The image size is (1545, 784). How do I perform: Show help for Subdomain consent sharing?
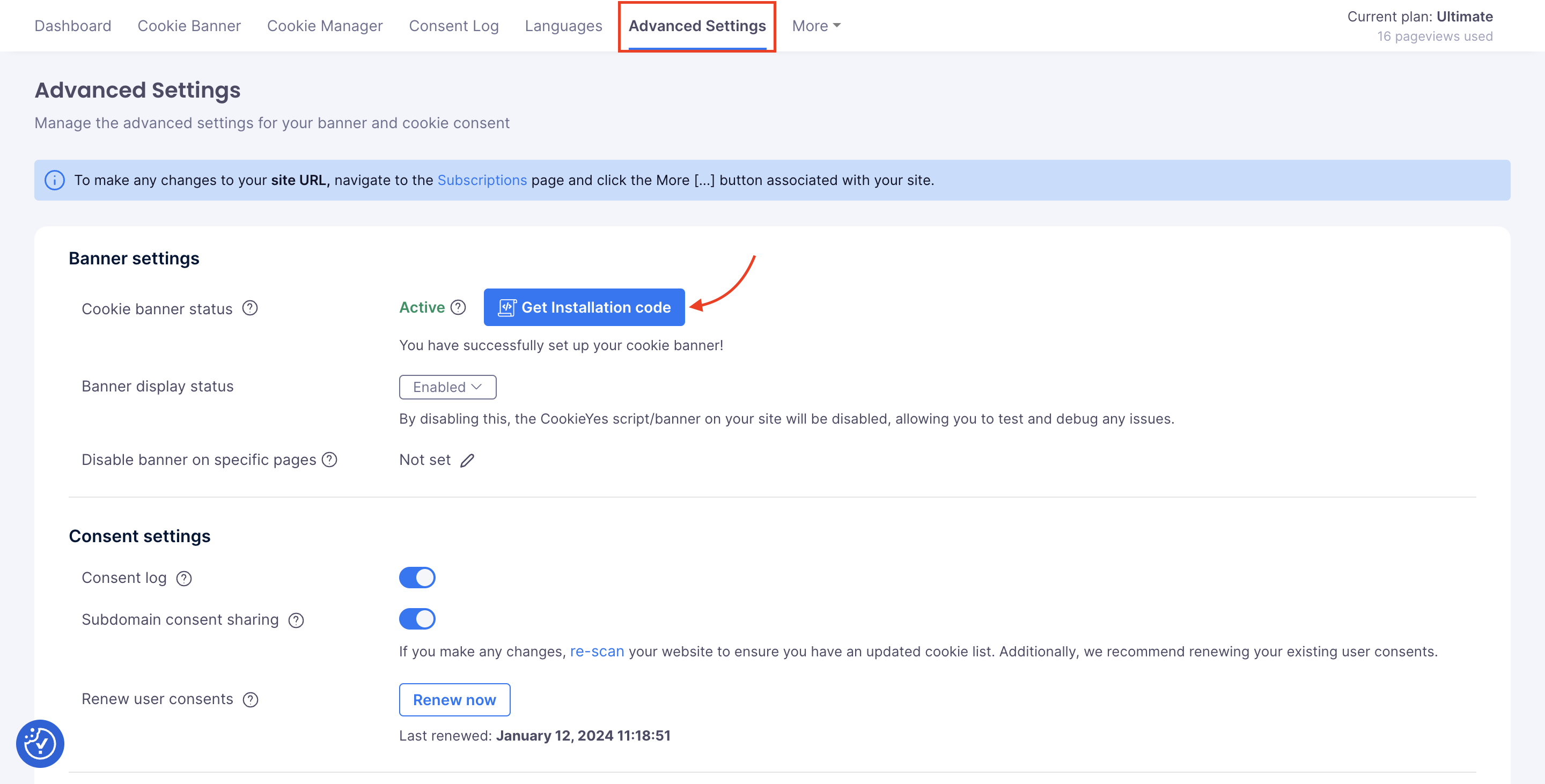[x=296, y=620]
